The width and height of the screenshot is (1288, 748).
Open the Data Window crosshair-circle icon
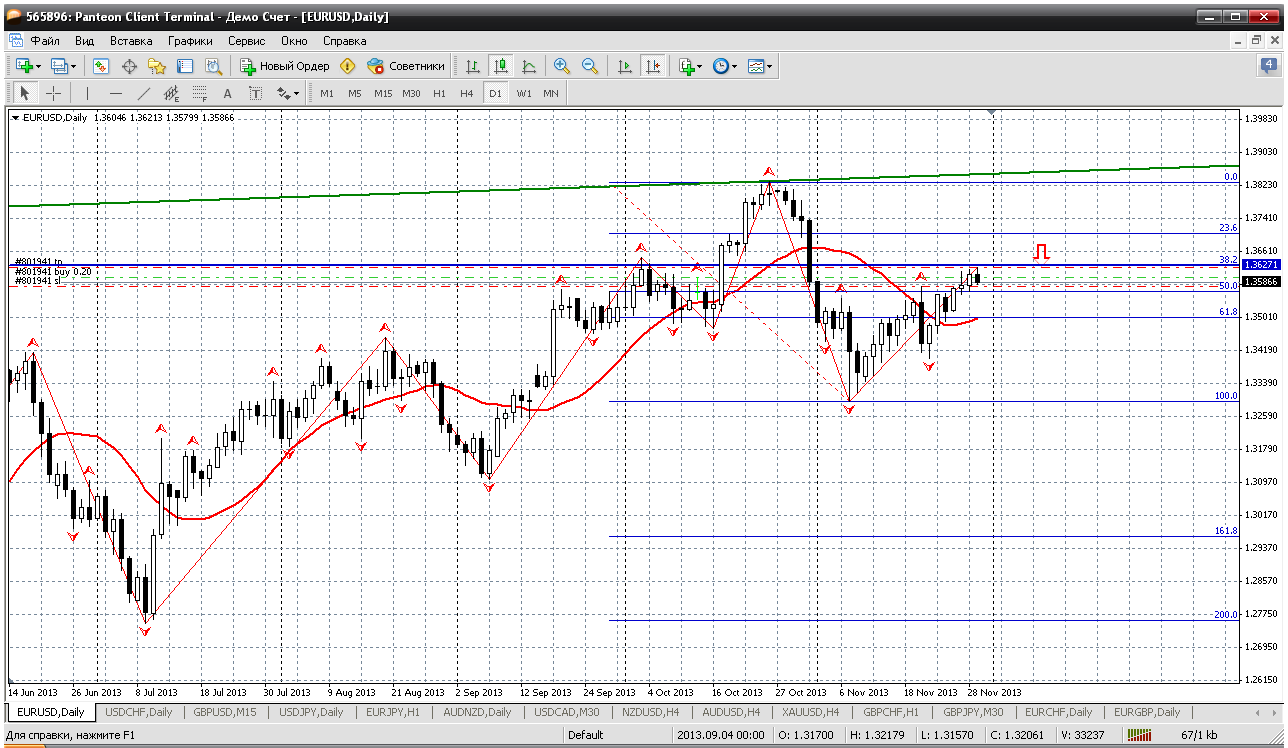click(x=129, y=66)
